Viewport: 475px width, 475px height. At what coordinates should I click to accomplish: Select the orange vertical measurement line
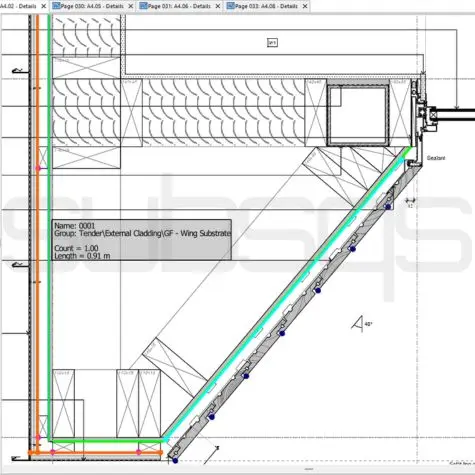(37, 233)
